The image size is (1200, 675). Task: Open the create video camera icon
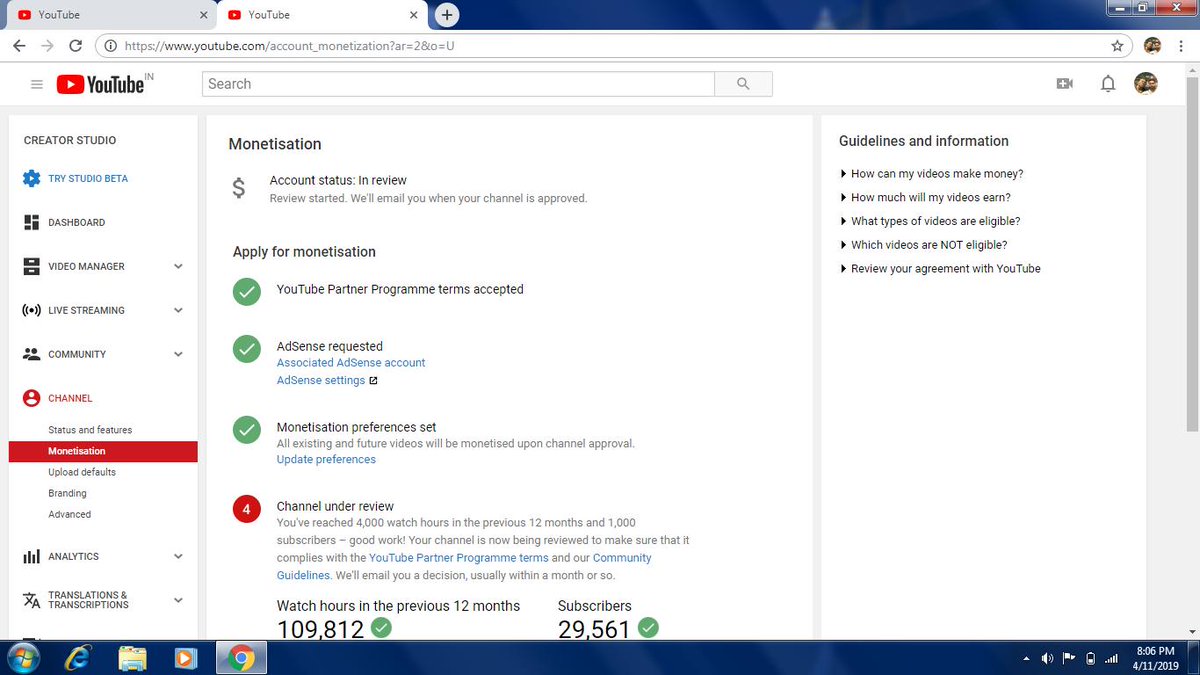click(1064, 84)
